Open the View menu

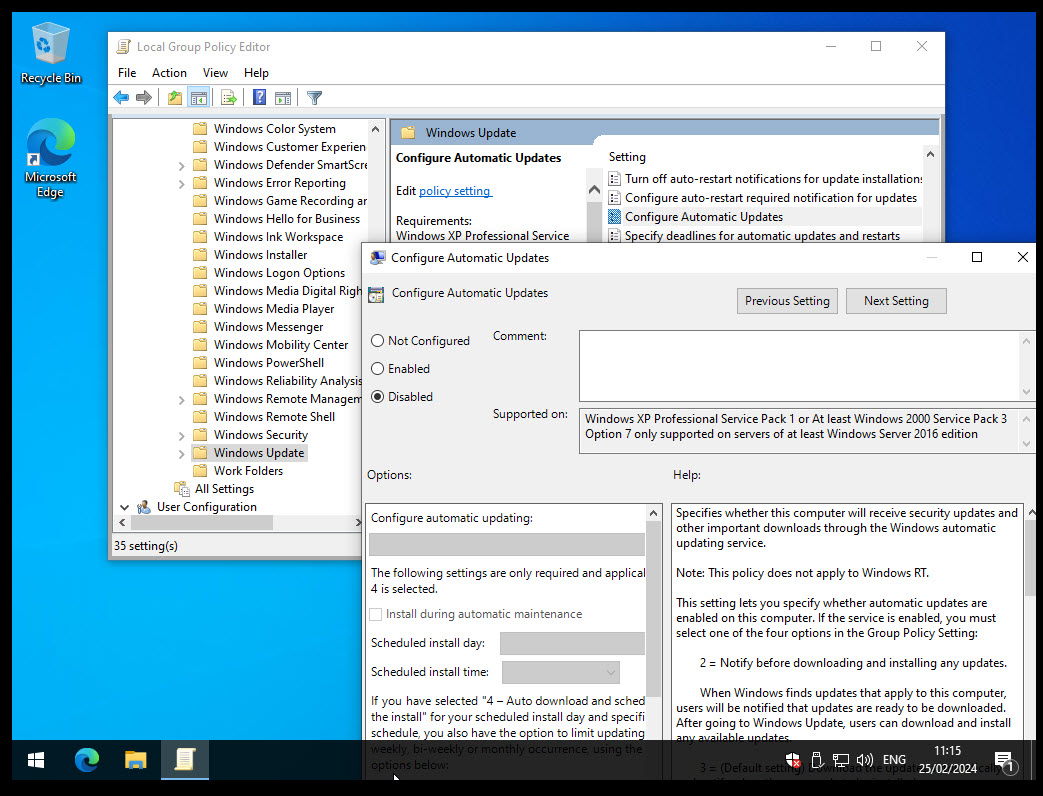pos(215,72)
